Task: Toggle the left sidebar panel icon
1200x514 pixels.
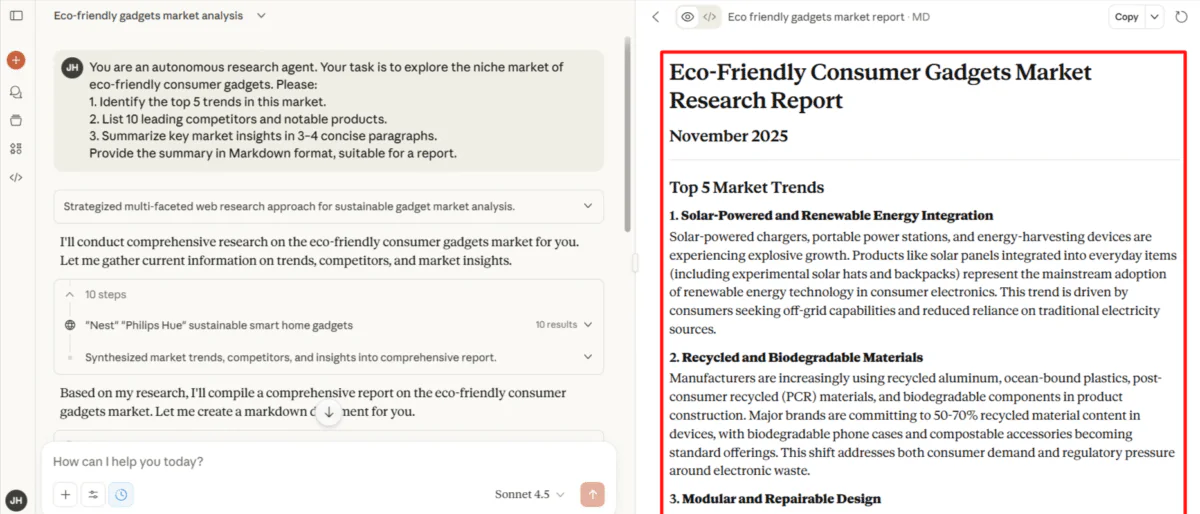Action: click(16, 16)
